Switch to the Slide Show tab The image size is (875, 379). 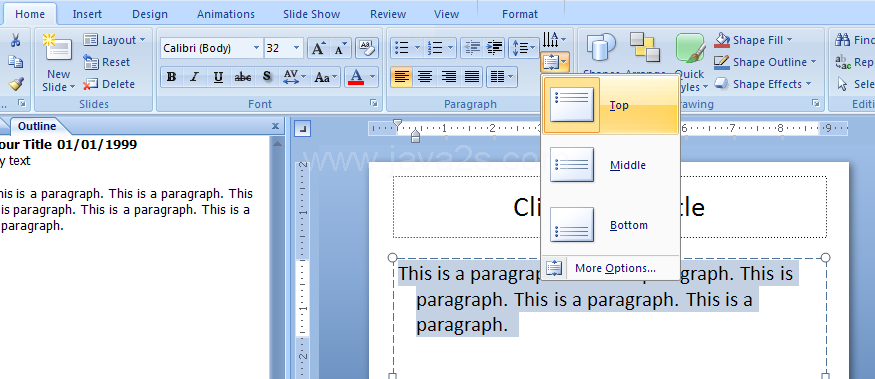(311, 14)
